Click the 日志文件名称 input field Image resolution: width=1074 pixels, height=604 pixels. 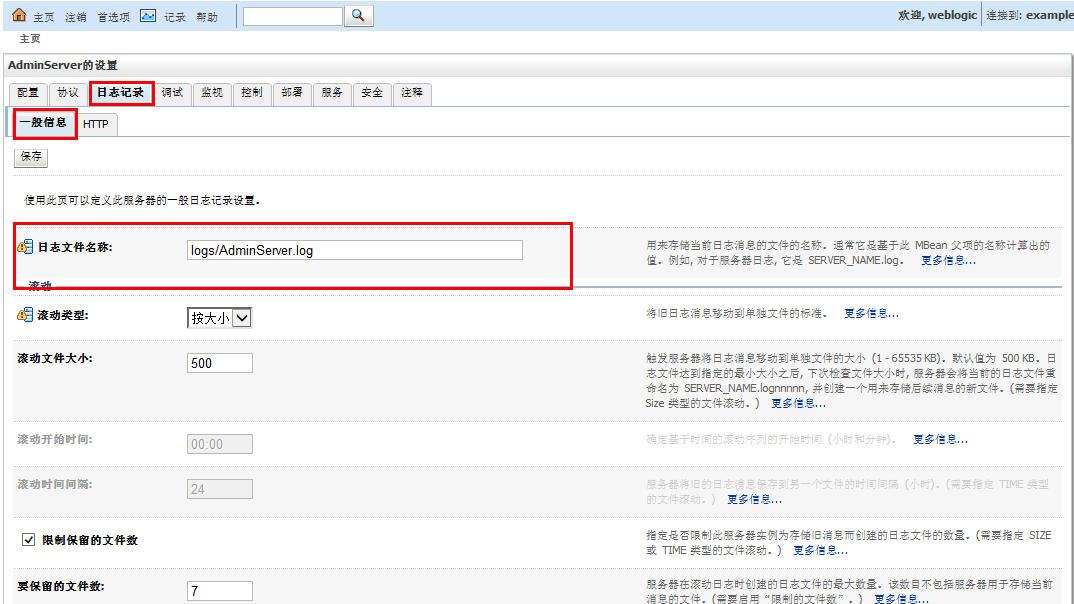pos(355,250)
